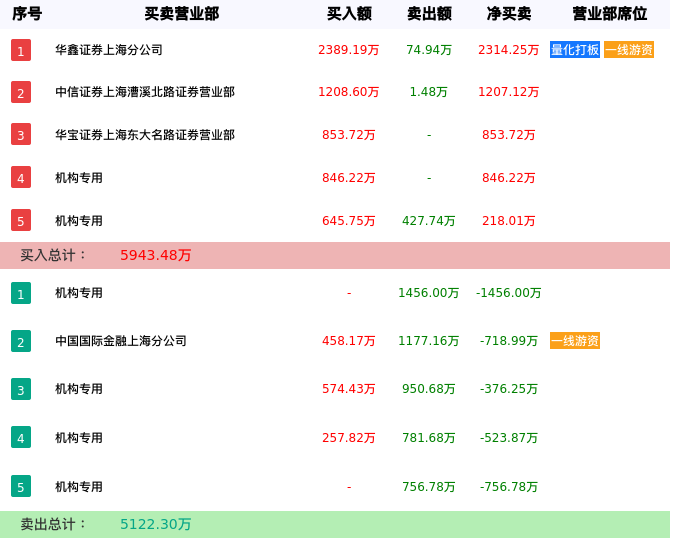
Task: Click green rank badge 2 for 中国国际金融
Action: [21, 341]
